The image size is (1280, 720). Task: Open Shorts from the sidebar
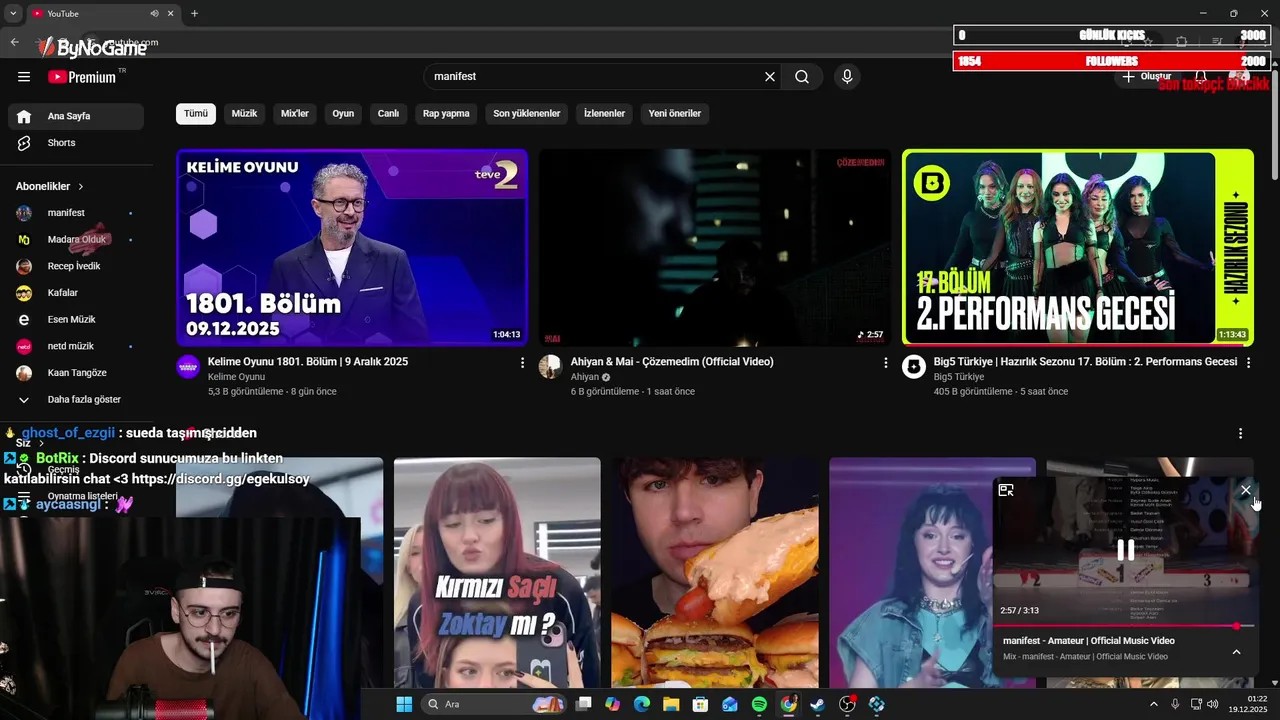pyautogui.click(x=76, y=143)
